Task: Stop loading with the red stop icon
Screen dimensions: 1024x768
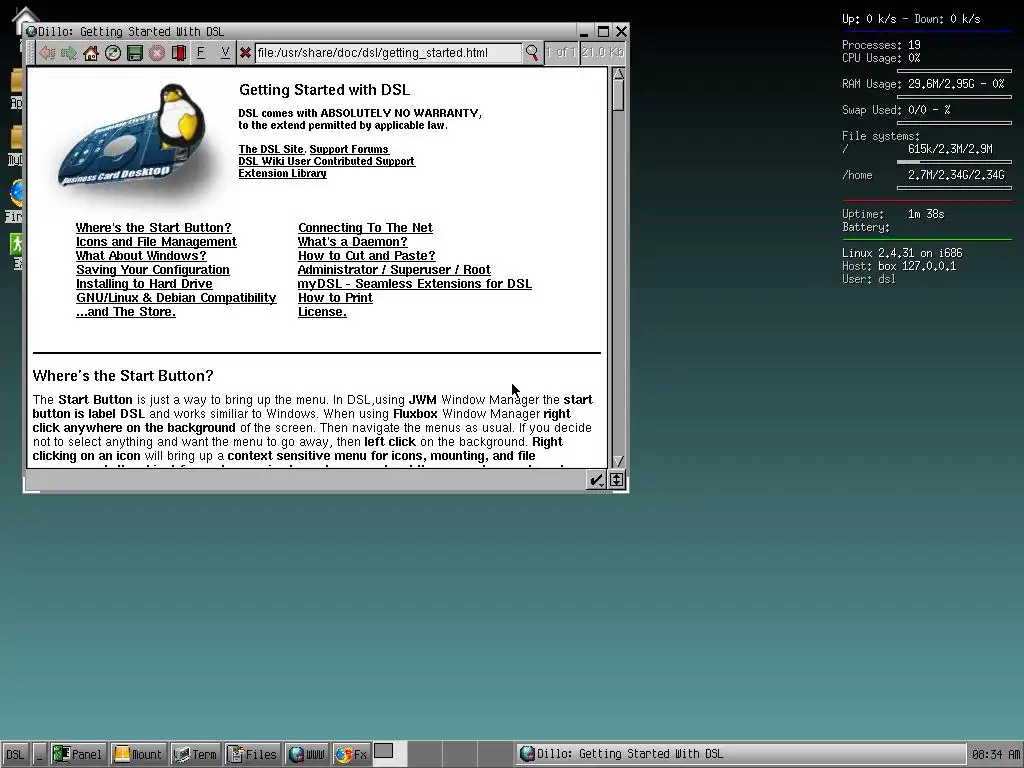Action: coord(157,53)
